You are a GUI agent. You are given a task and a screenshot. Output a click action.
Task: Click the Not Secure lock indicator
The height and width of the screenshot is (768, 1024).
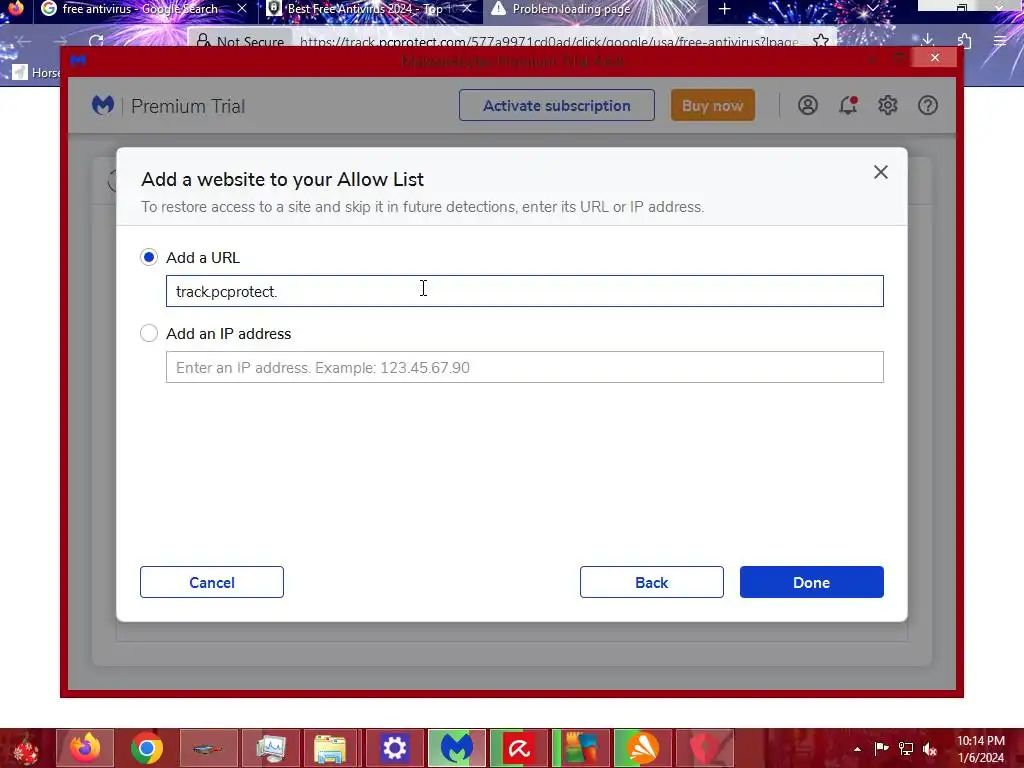[240, 42]
